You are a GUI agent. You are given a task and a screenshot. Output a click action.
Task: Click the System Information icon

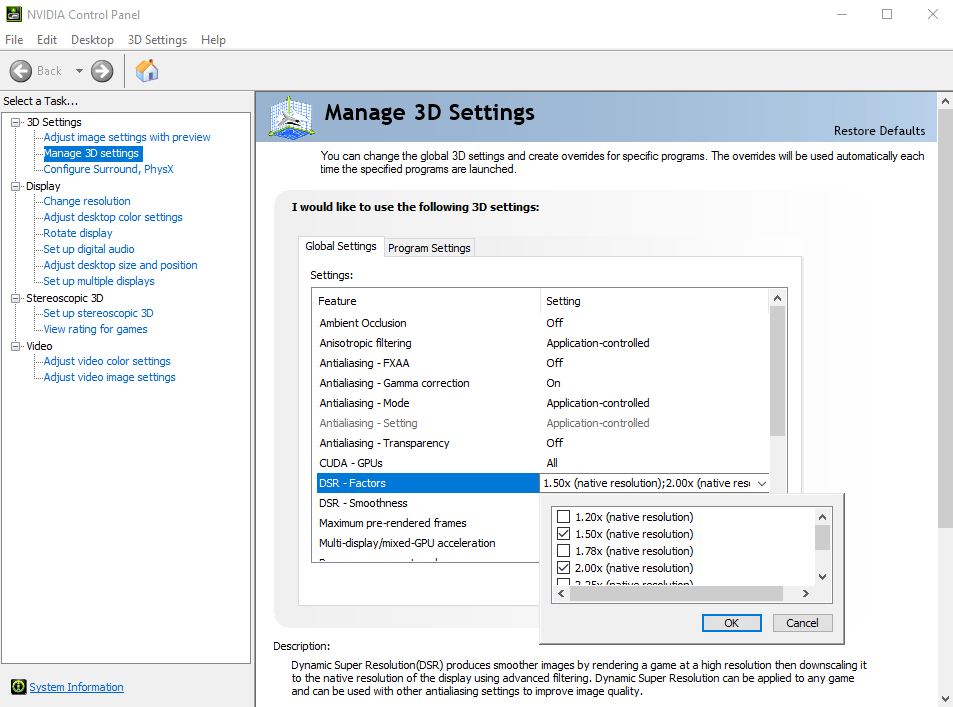tap(18, 687)
